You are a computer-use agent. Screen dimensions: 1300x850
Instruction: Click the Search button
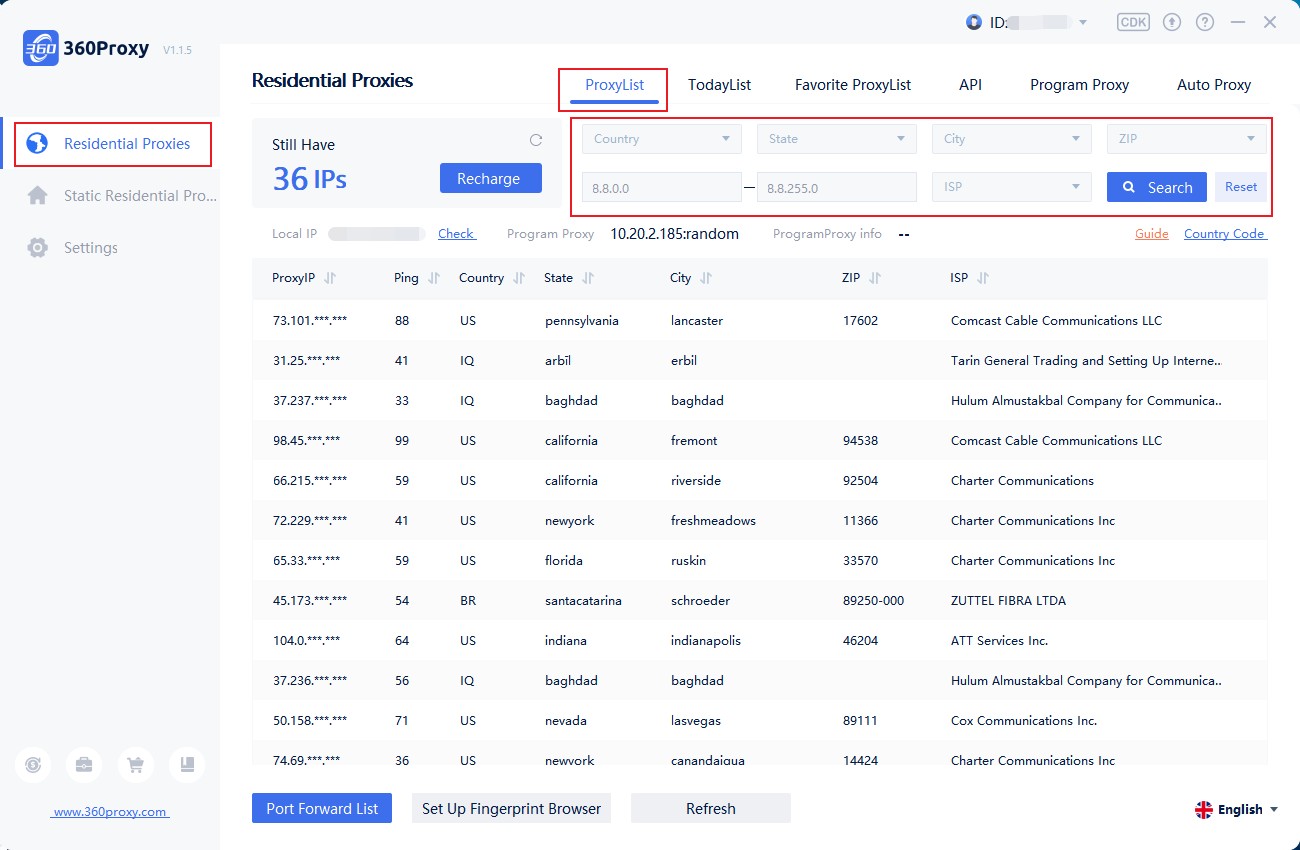[1157, 187]
